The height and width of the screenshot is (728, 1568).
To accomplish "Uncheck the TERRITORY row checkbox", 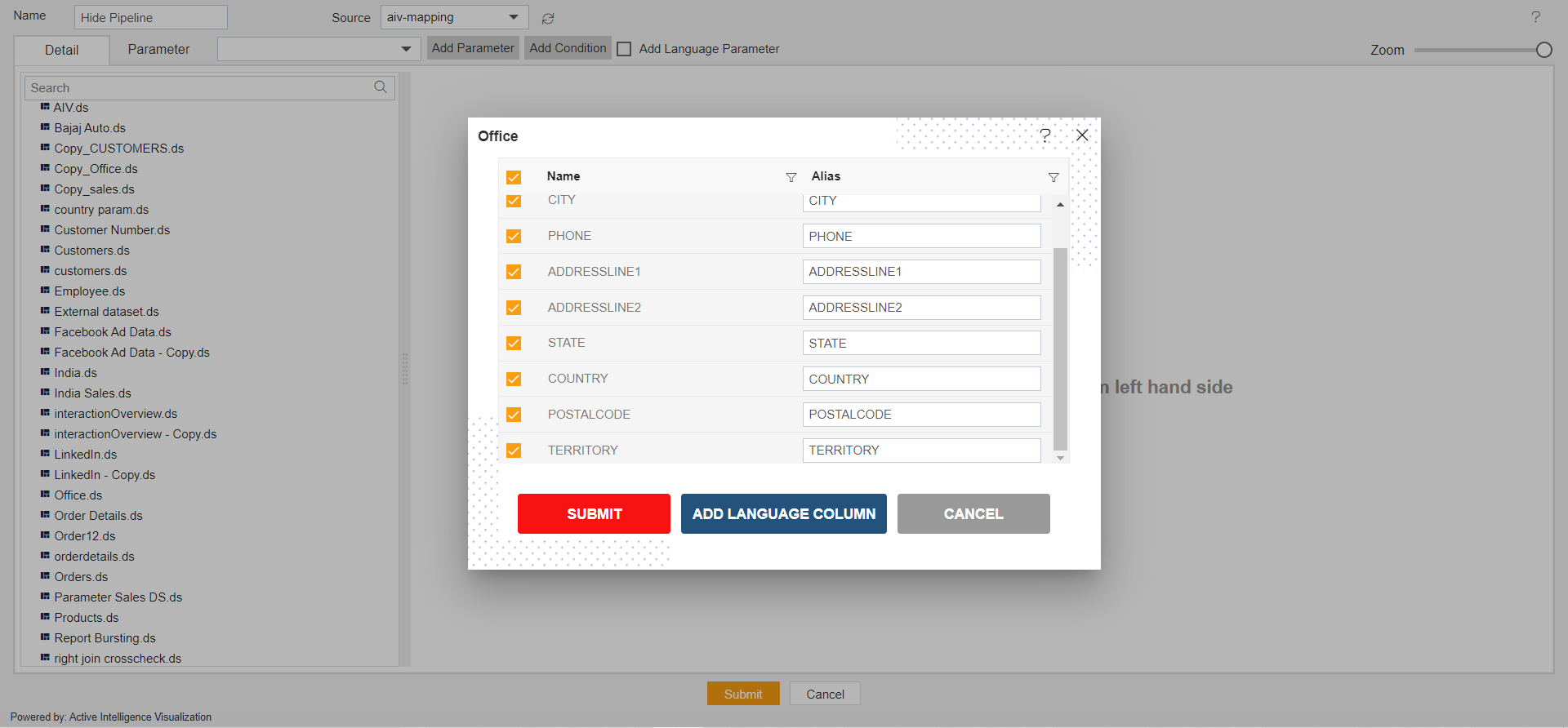I will click(x=514, y=451).
